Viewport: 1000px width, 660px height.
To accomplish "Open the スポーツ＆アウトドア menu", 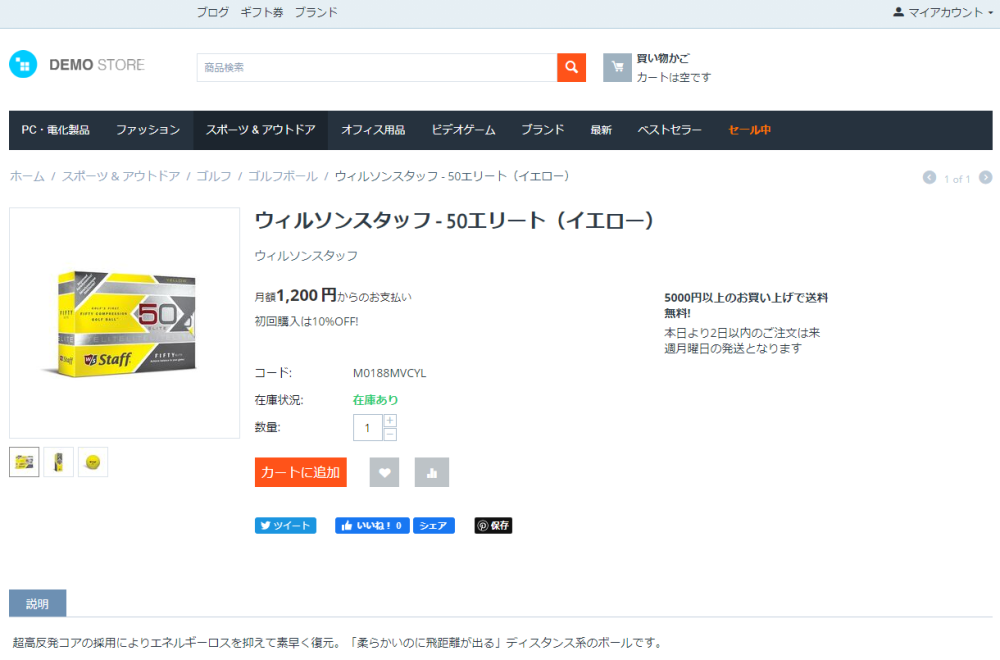I will coord(260,130).
